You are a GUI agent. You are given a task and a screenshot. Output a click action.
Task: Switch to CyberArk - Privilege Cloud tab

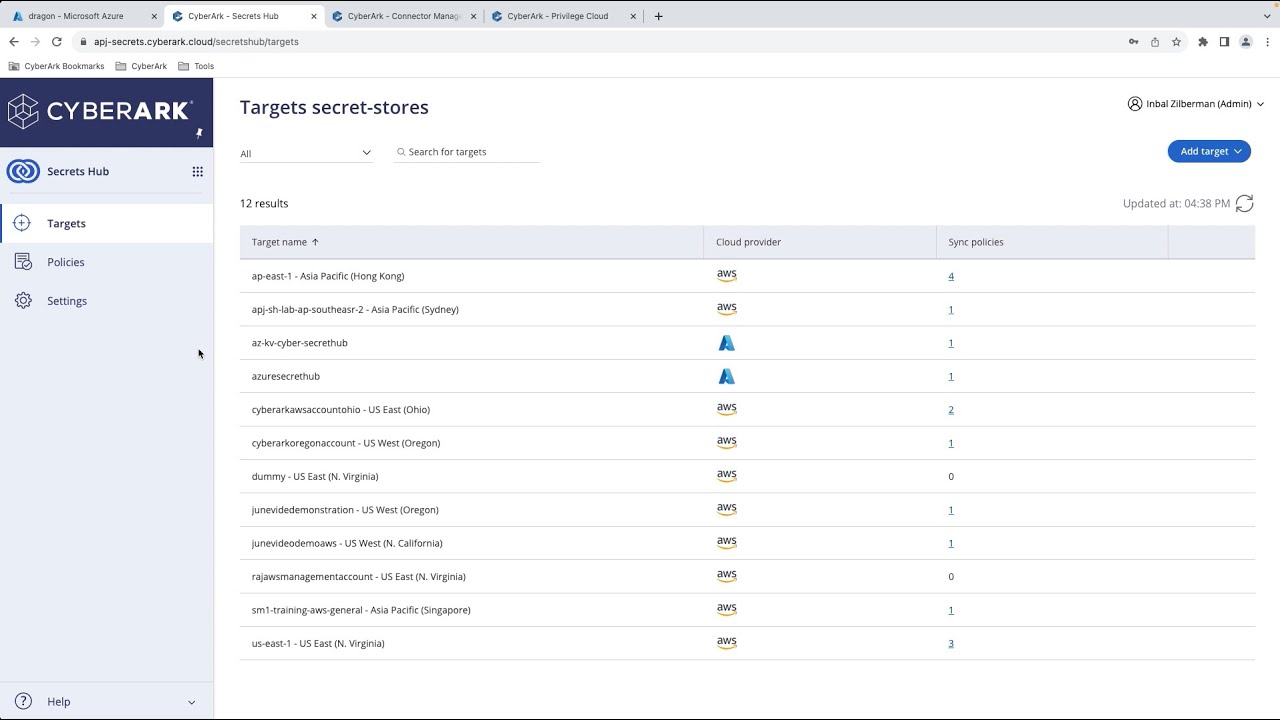[563, 16]
